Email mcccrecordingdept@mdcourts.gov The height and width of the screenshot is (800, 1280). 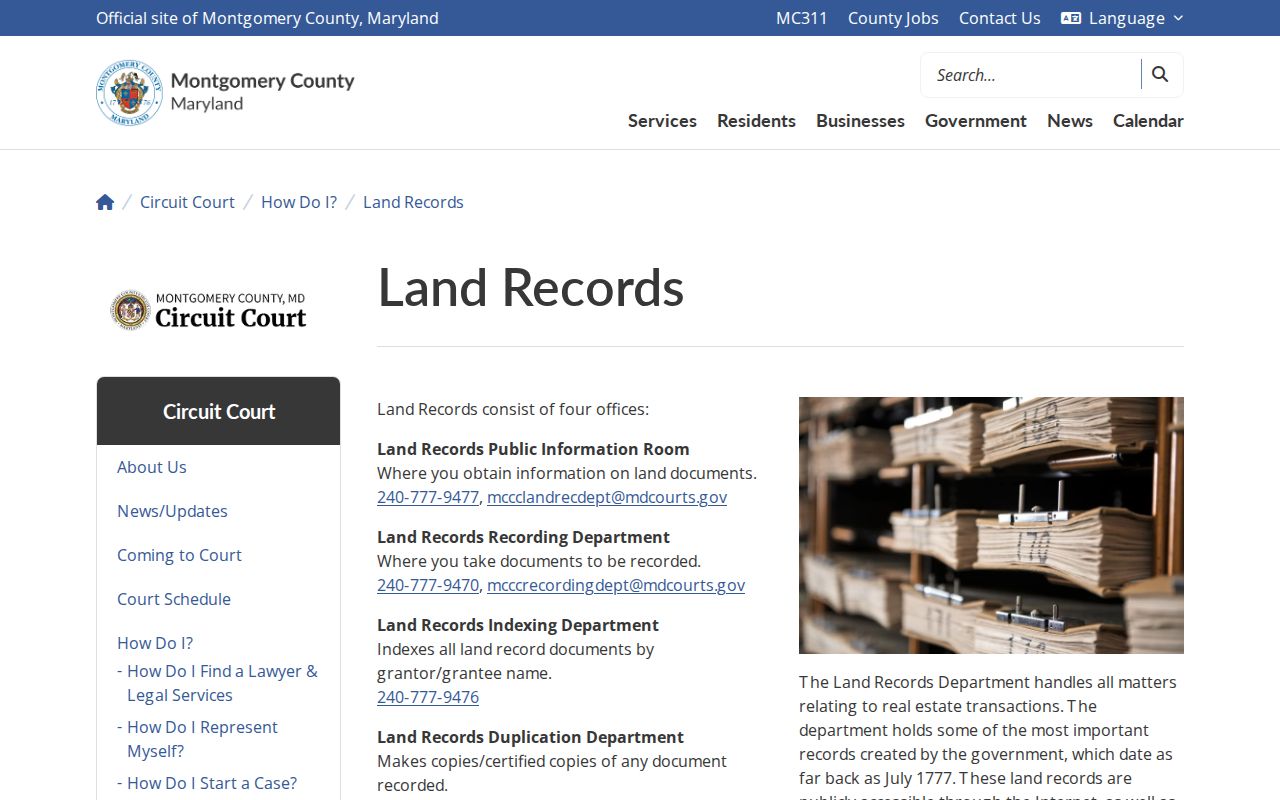[x=616, y=585]
